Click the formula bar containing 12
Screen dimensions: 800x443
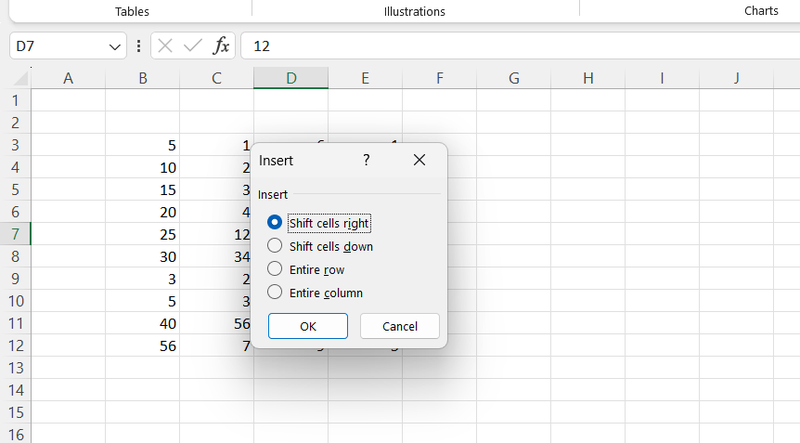pyautogui.click(x=520, y=46)
